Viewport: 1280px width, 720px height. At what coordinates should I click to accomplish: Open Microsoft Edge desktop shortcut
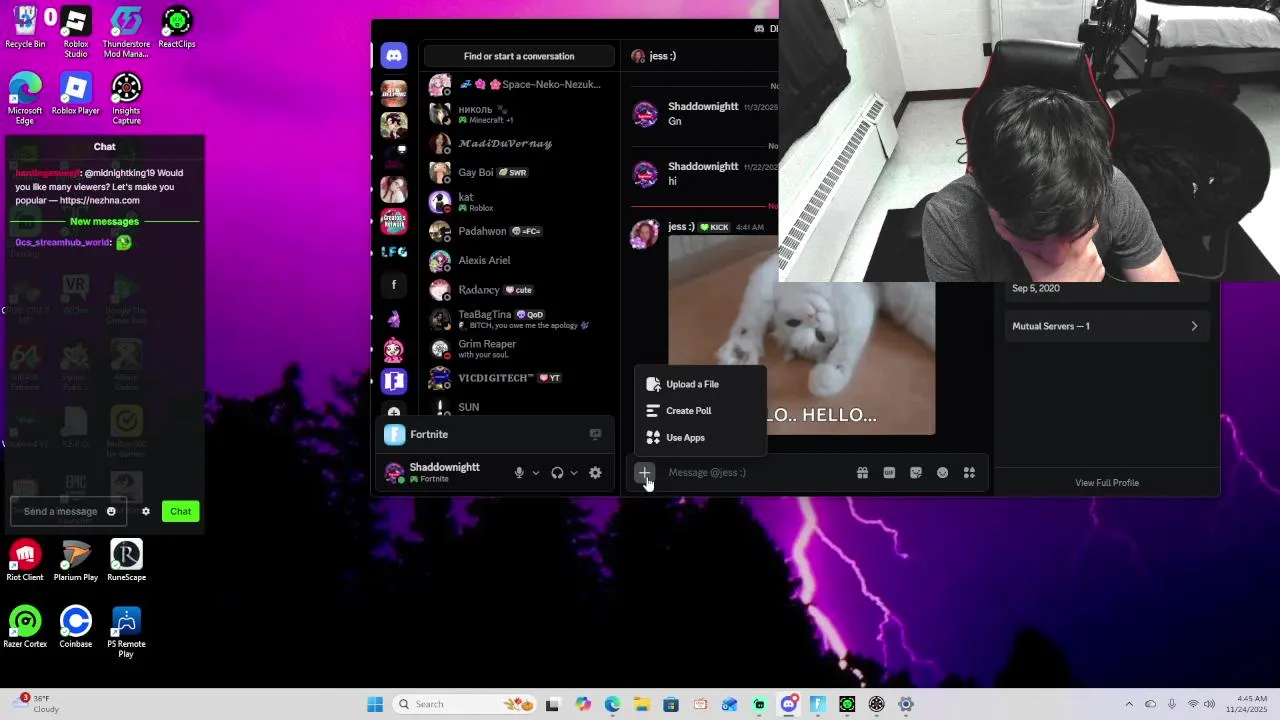25,99
